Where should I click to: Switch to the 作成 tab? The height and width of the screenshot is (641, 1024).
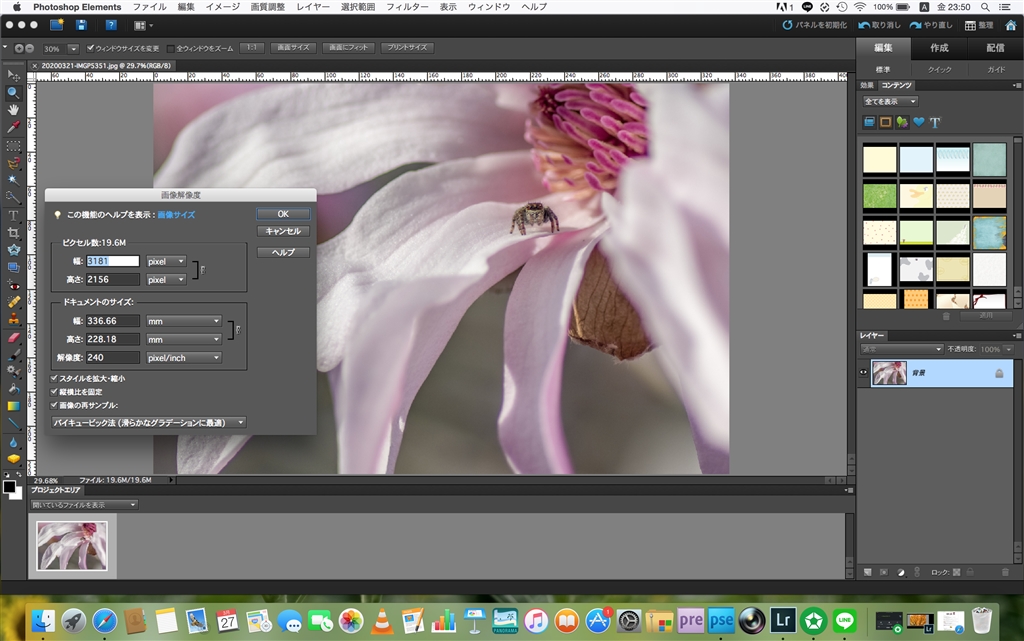pyautogui.click(x=939, y=47)
